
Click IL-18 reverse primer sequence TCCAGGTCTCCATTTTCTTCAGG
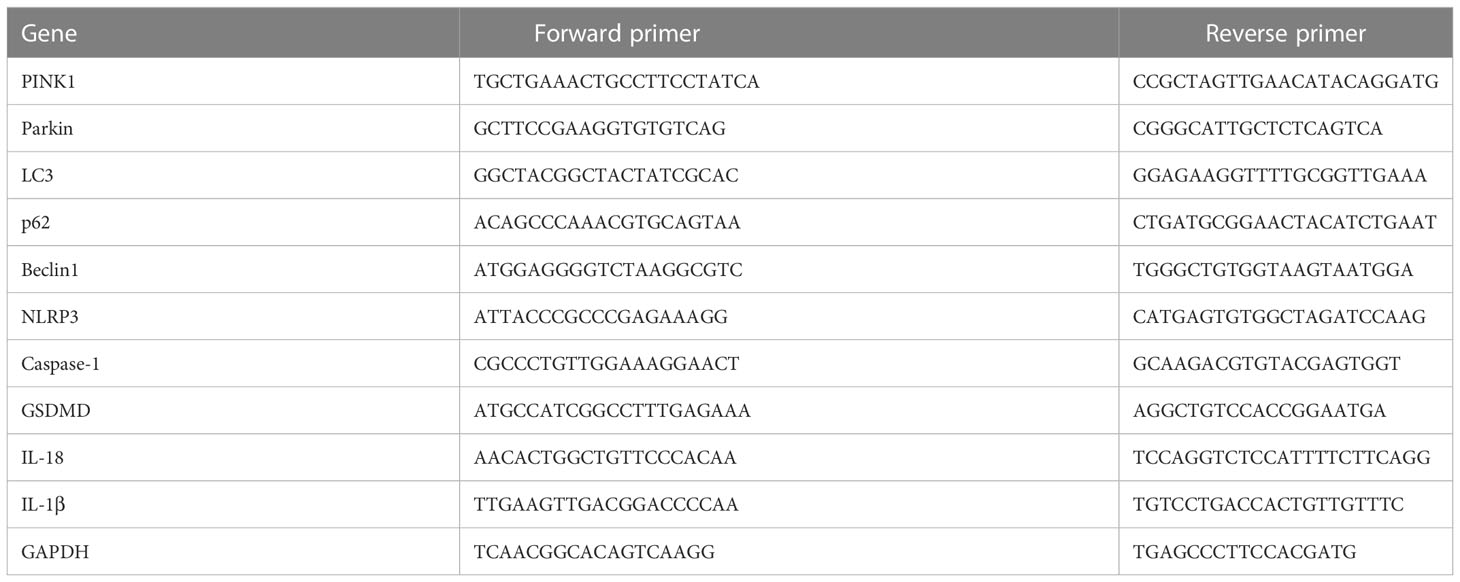pyautogui.click(x=1282, y=457)
